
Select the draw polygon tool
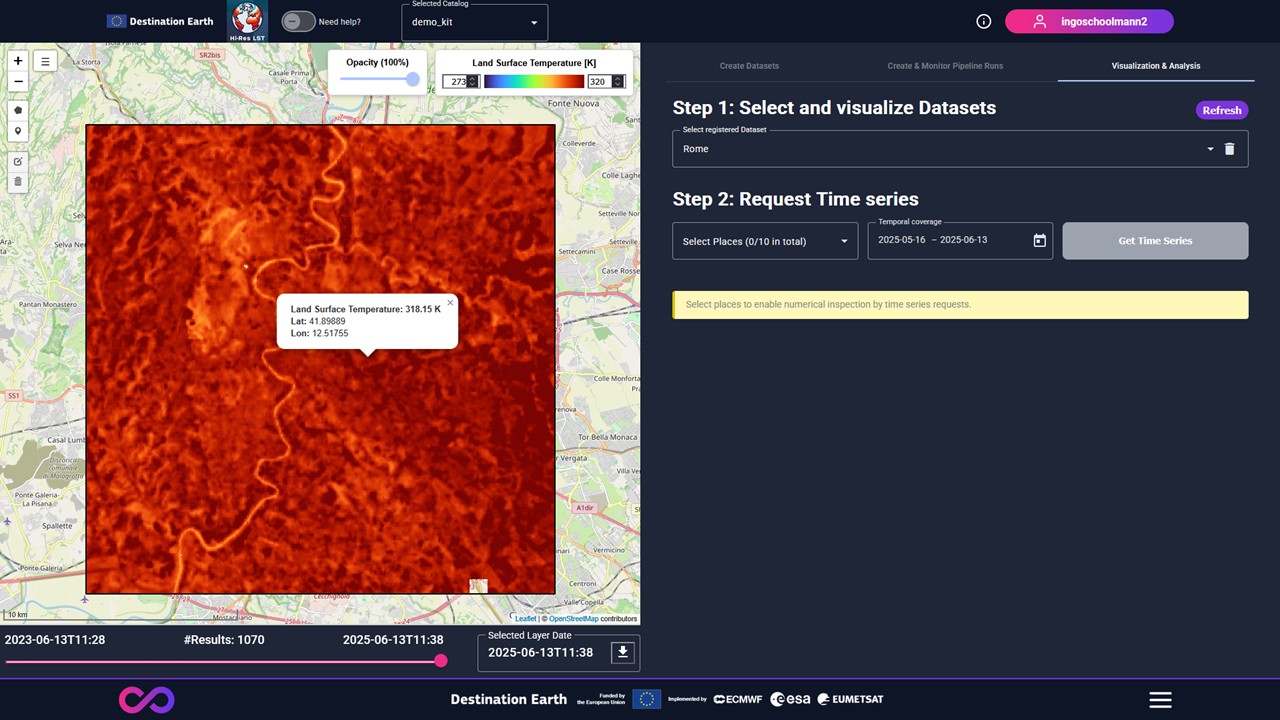click(x=18, y=111)
